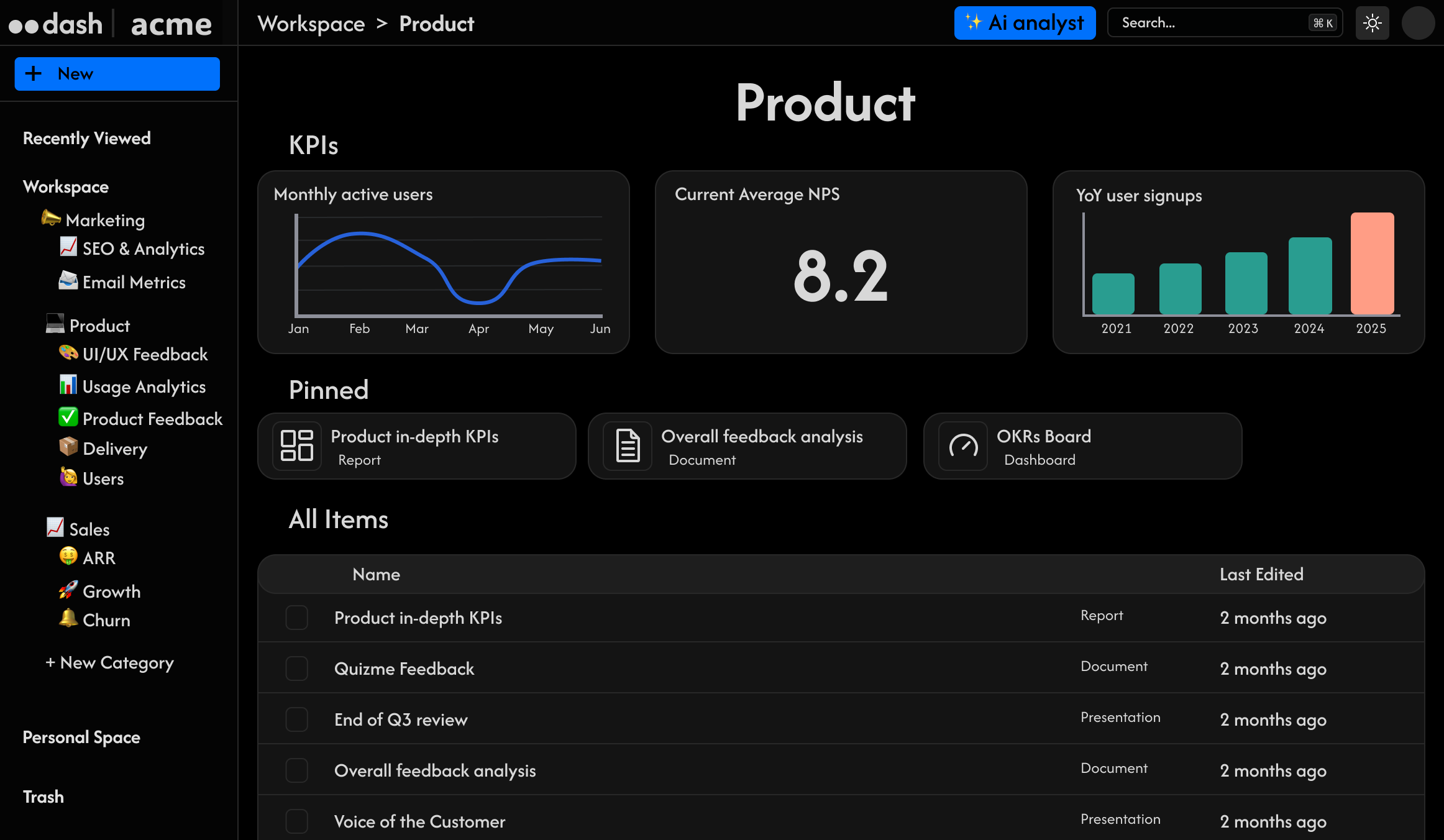
Task: Click the palette icon beside UI/UX Feedback
Action: tap(68, 353)
